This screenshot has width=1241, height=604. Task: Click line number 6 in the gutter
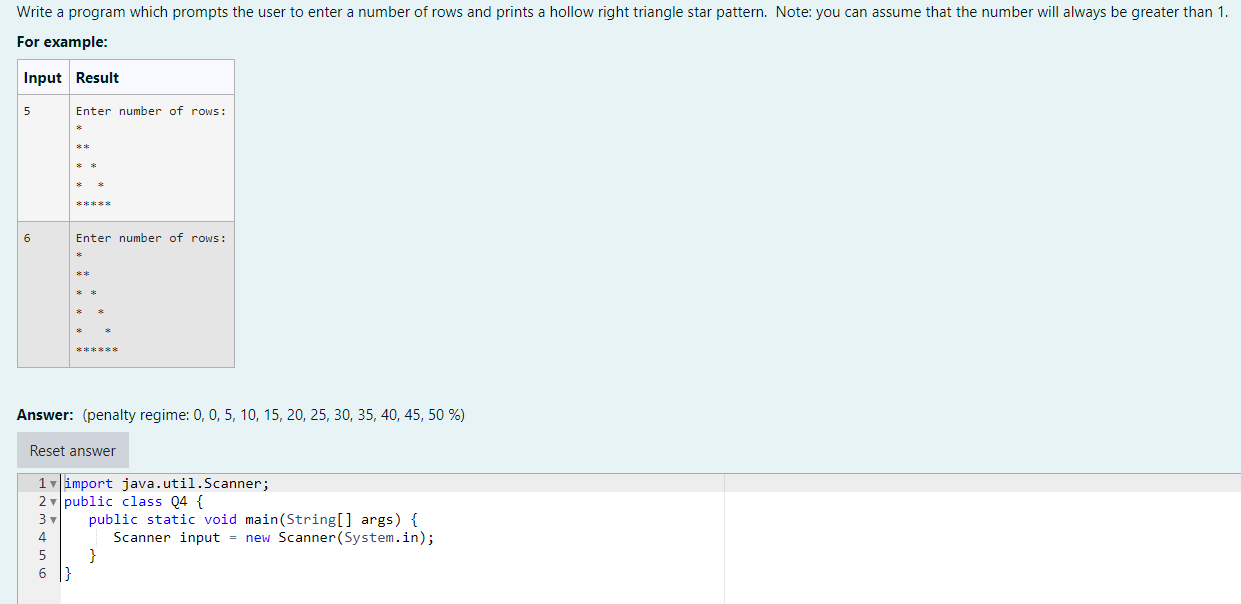click(x=42, y=572)
